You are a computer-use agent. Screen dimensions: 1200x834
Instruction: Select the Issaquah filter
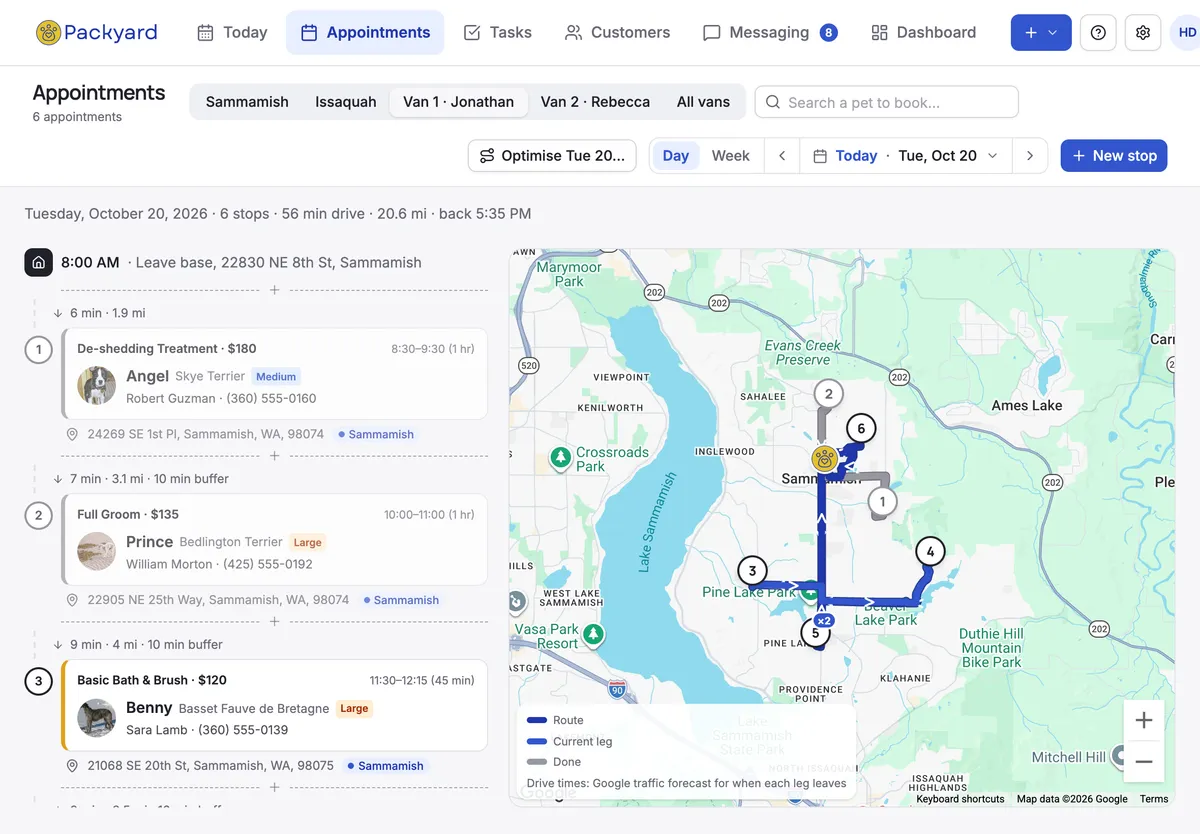click(x=346, y=102)
